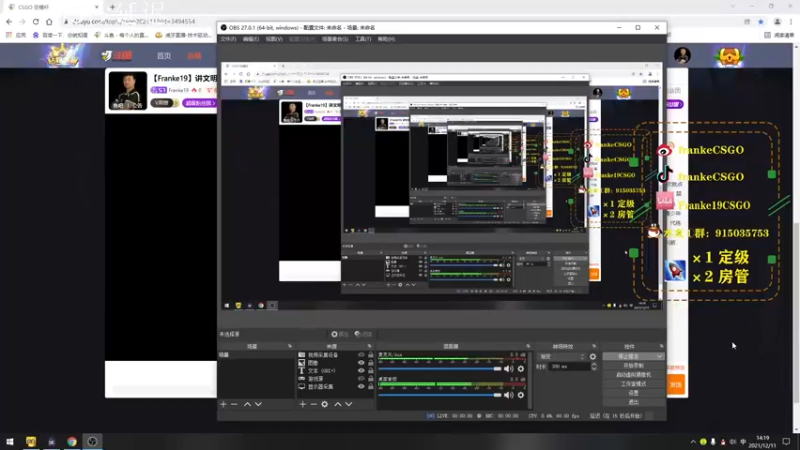Toggle visibility of the 视频采集设备 source

pos(361,355)
